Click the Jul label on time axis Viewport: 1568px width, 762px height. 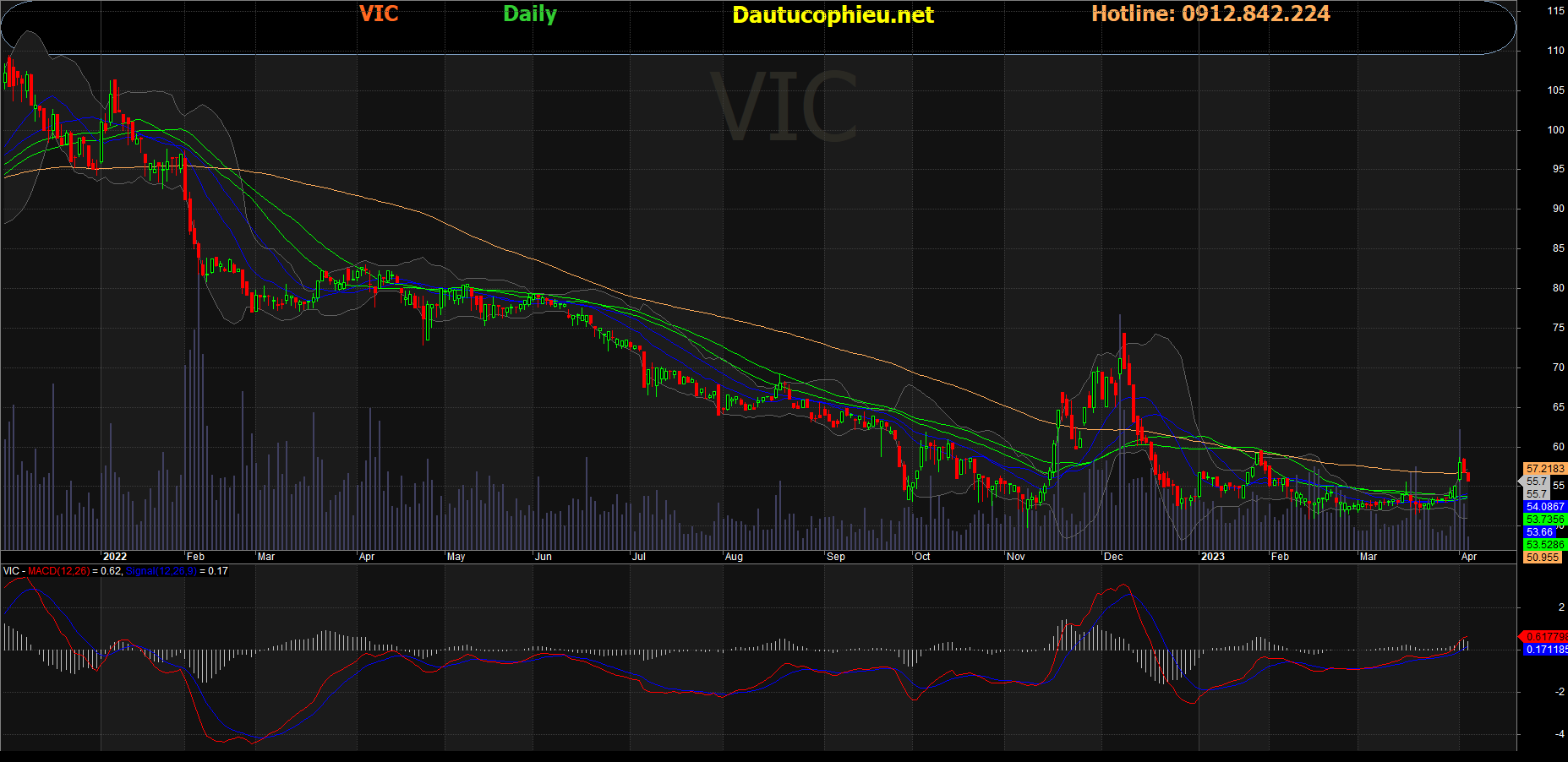pyautogui.click(x=639, y=557)
